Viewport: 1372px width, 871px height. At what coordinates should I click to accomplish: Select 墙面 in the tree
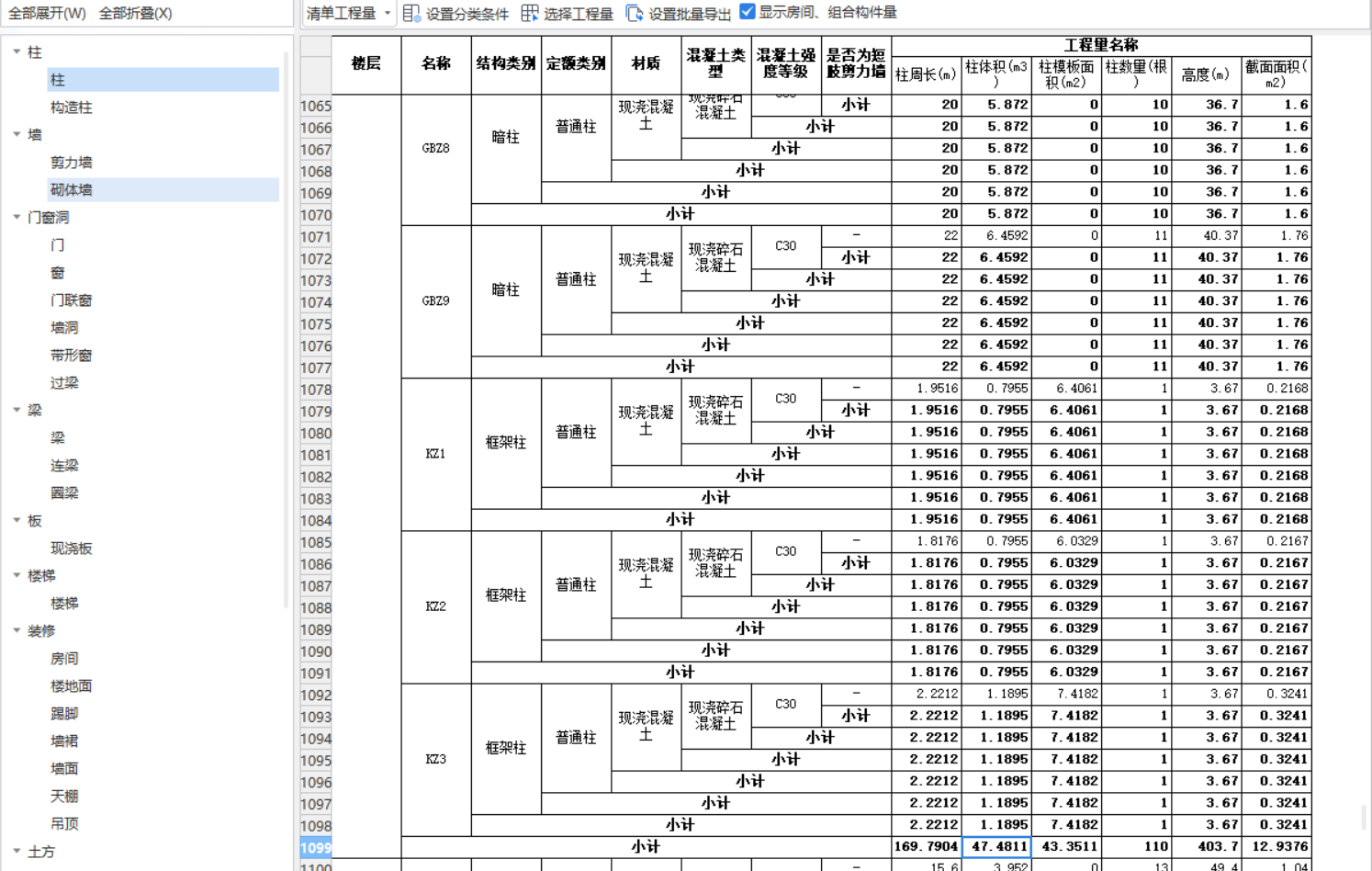pyautogui.click(x=64, y=769)
